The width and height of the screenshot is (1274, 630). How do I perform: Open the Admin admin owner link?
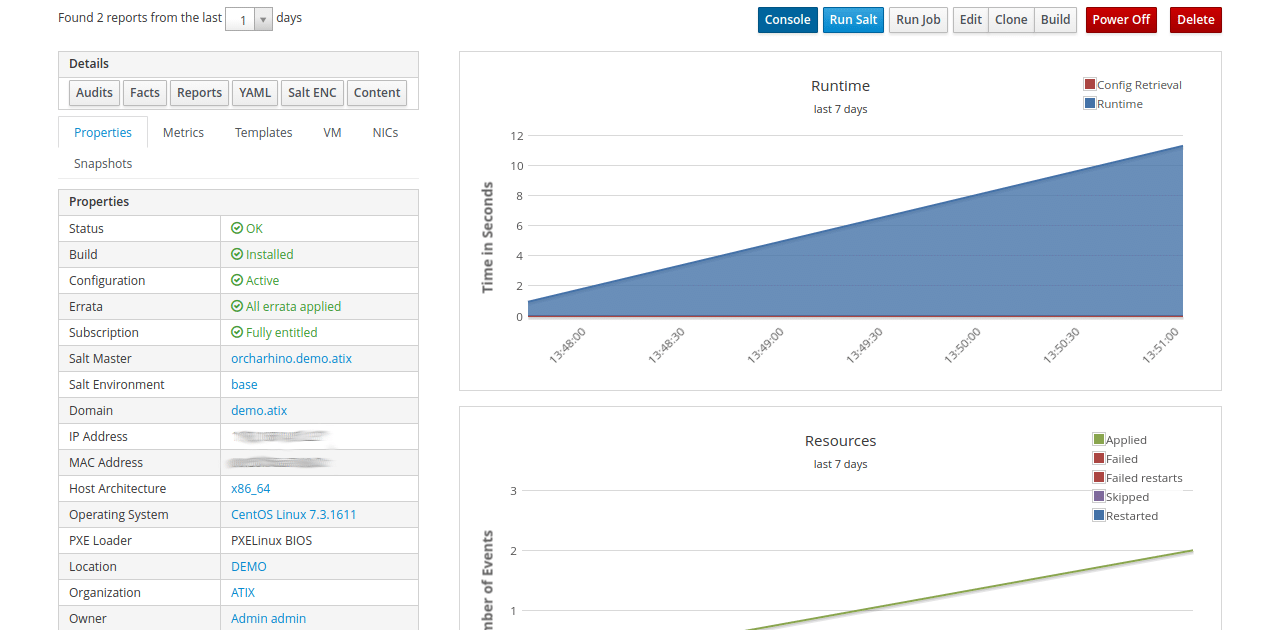coord(268,618)
